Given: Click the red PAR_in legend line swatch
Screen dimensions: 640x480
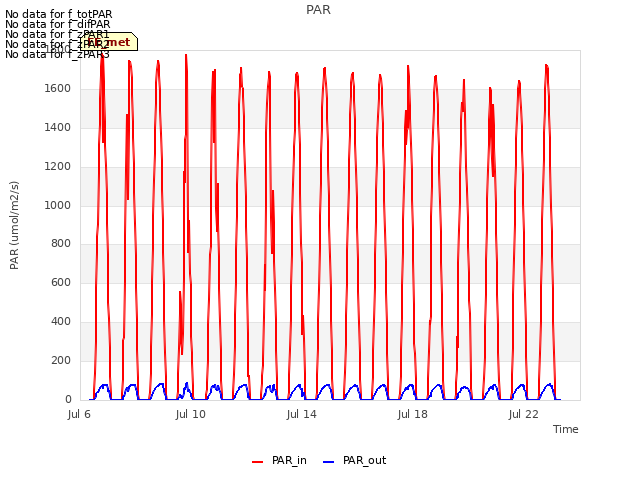Looking at the screenshot, I should (x=258, y=462).
